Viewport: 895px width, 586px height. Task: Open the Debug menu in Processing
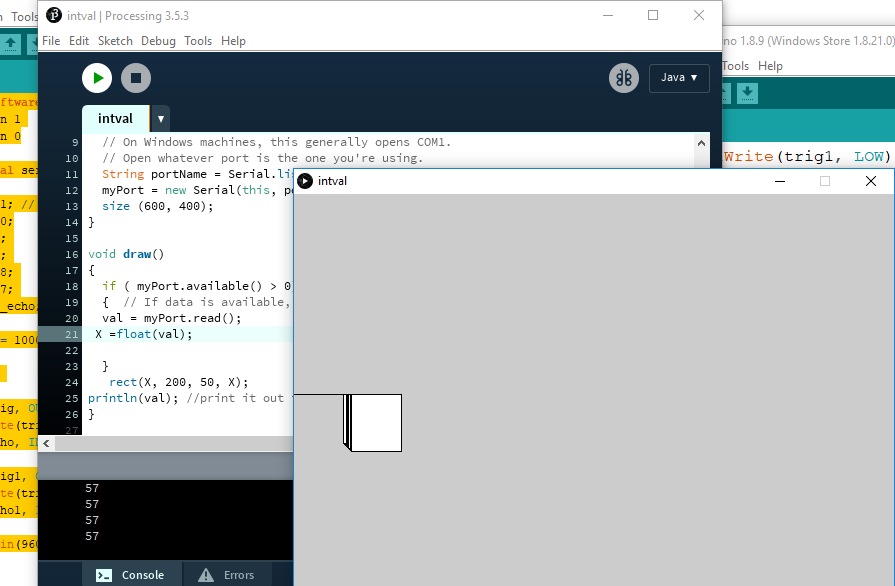(x=158, y=41)
